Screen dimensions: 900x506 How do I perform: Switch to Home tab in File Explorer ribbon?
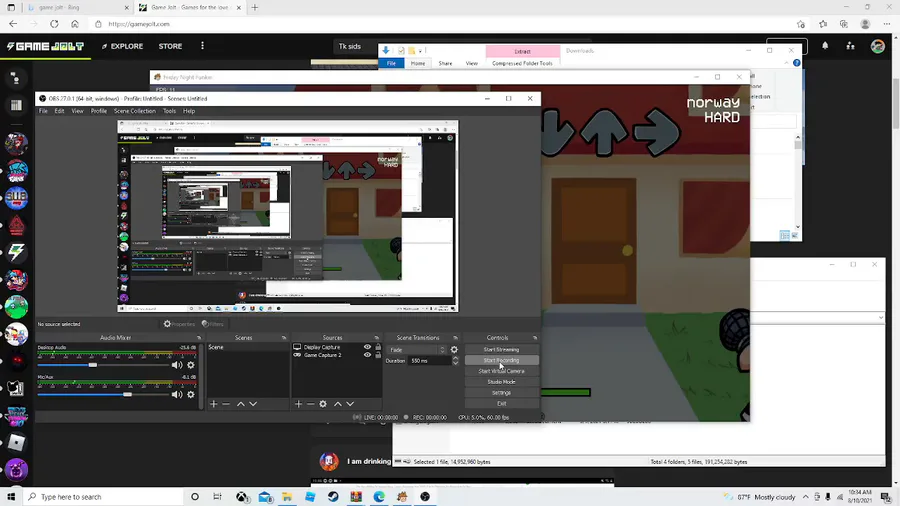pos(418,63)
